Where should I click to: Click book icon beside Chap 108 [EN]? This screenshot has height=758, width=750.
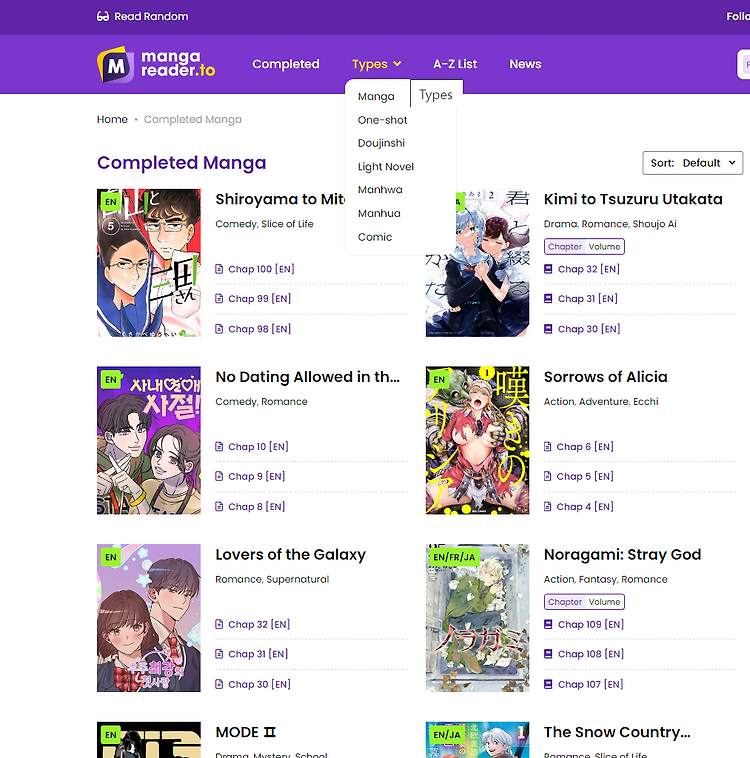(548, 654)
